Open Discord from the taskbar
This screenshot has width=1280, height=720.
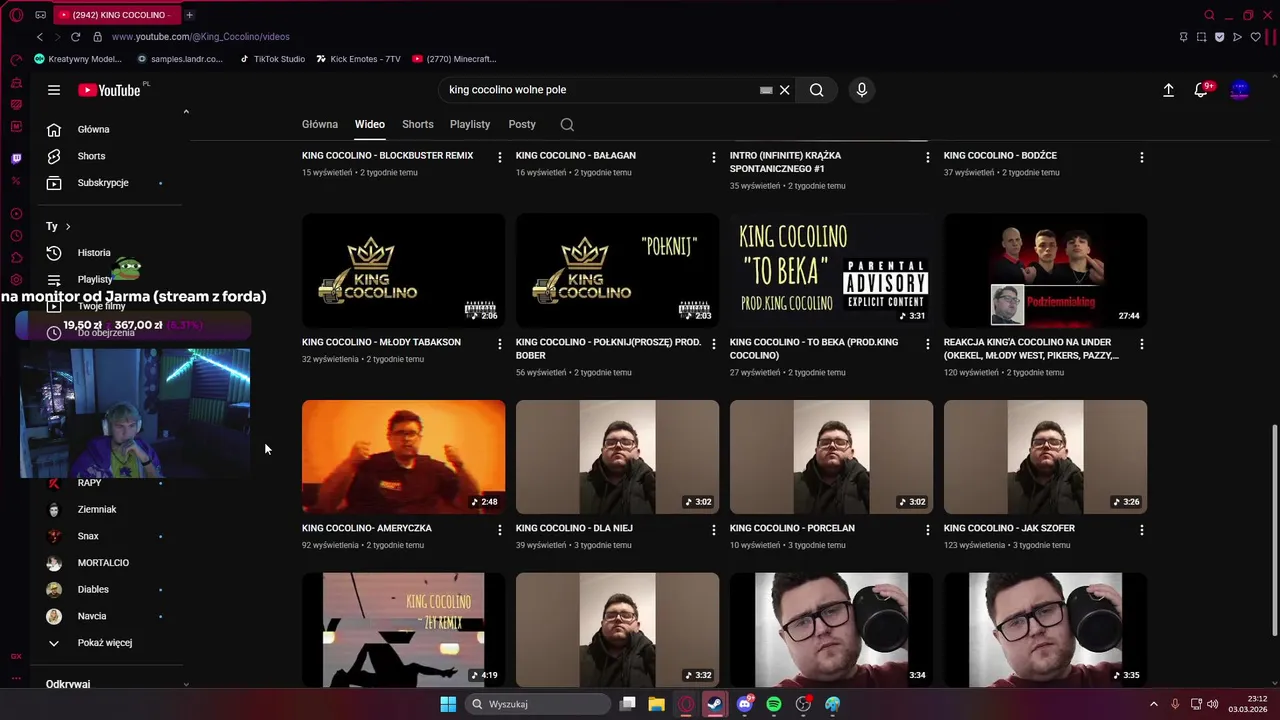pyautogui.click(x=744, y=704)
